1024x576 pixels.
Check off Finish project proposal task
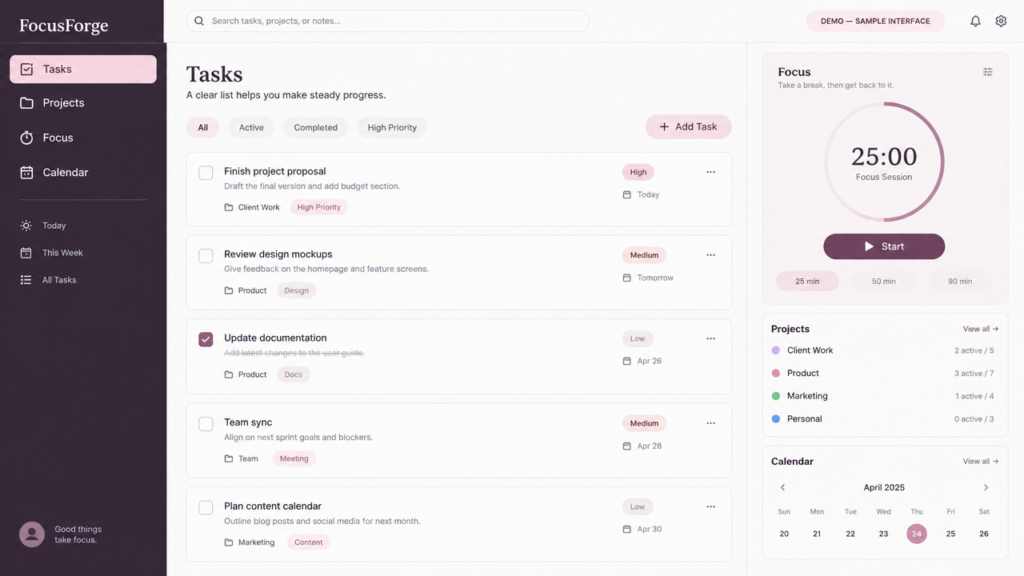(x=206, y=172)
